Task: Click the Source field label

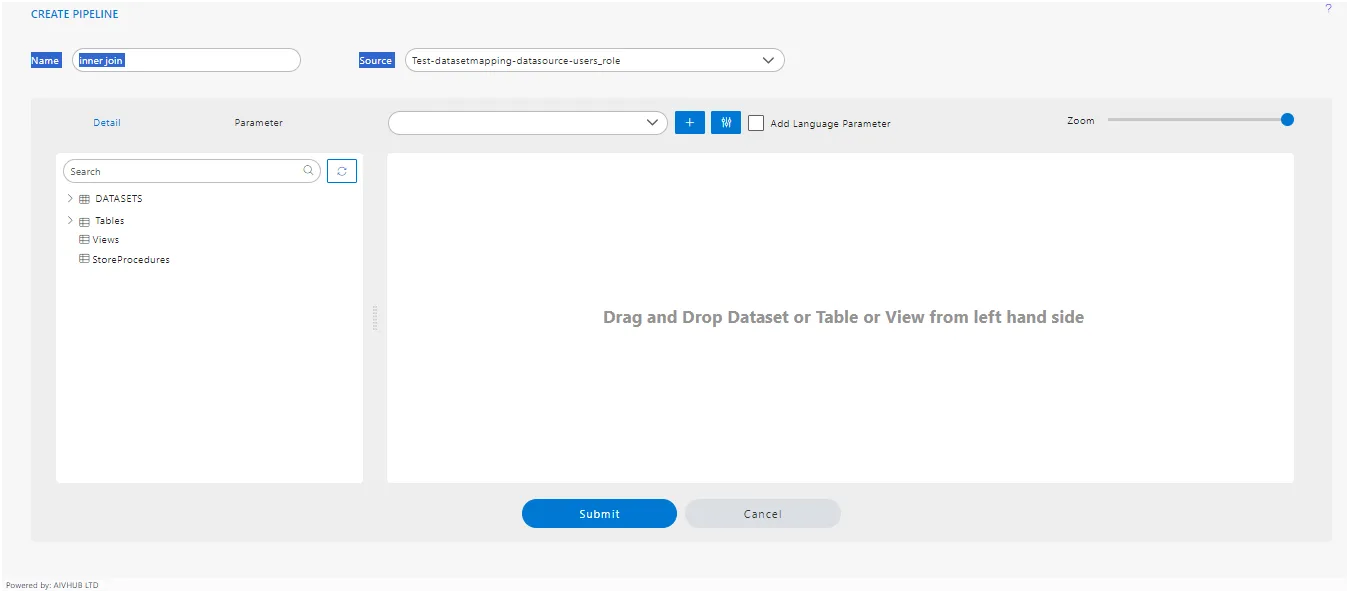Action: pyautogui.click(x=376, y=60)
